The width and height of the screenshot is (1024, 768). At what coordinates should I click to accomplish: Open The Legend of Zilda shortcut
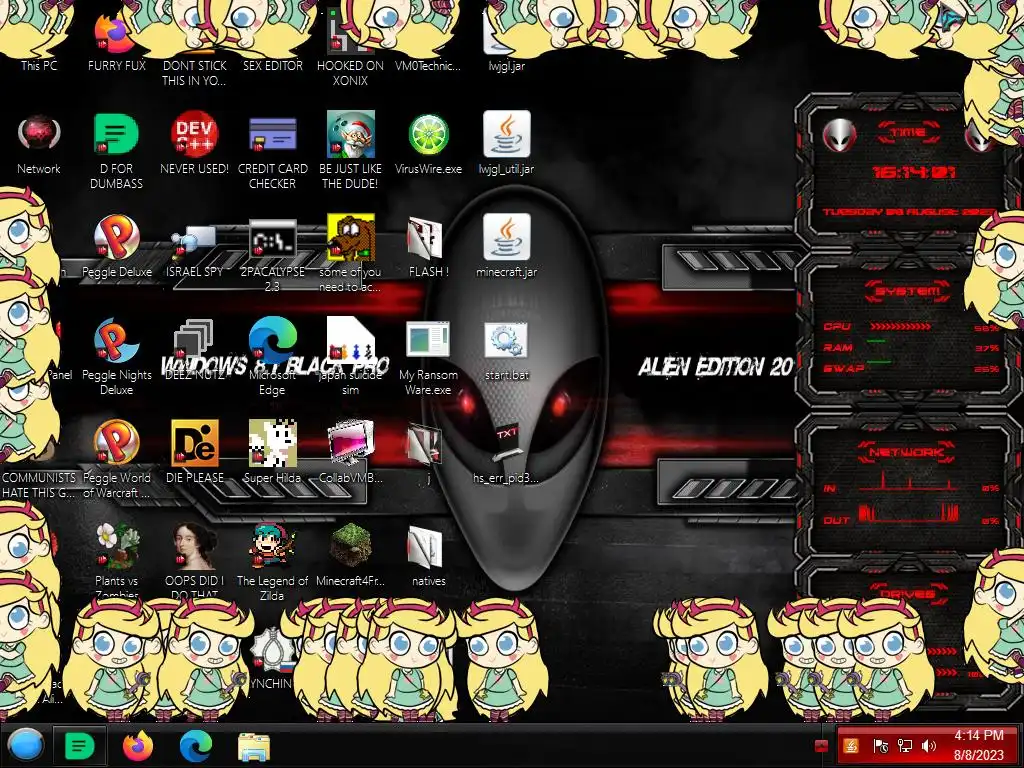(x=272, y=562)
